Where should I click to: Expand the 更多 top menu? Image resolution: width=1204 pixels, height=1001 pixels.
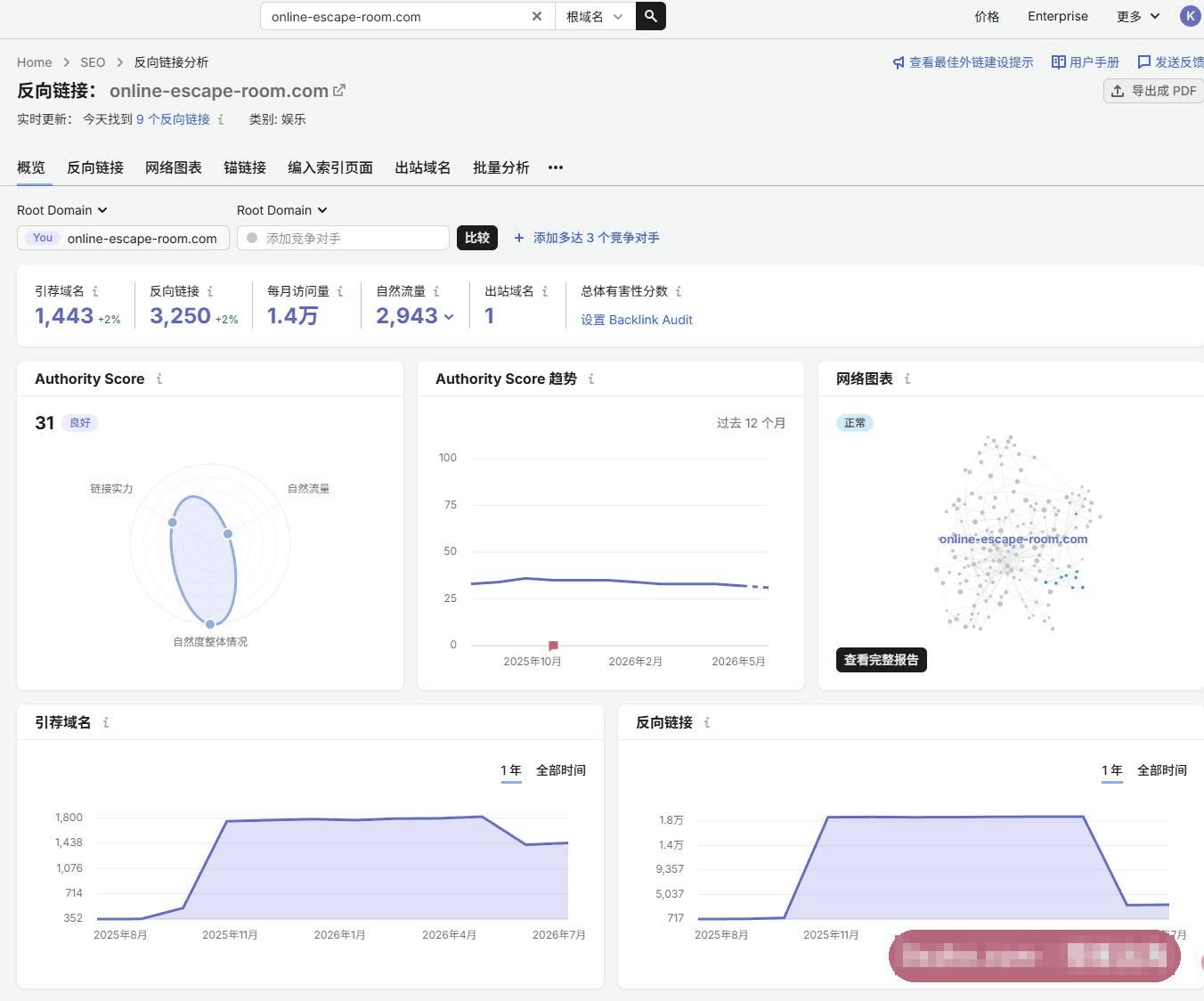[1138, 16]
